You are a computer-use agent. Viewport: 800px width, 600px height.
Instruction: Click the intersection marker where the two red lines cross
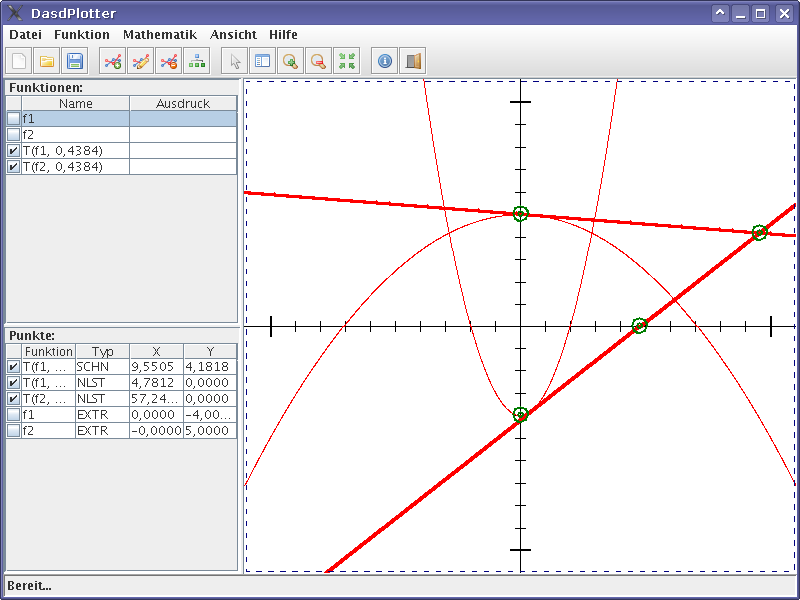tap(759, 233)
